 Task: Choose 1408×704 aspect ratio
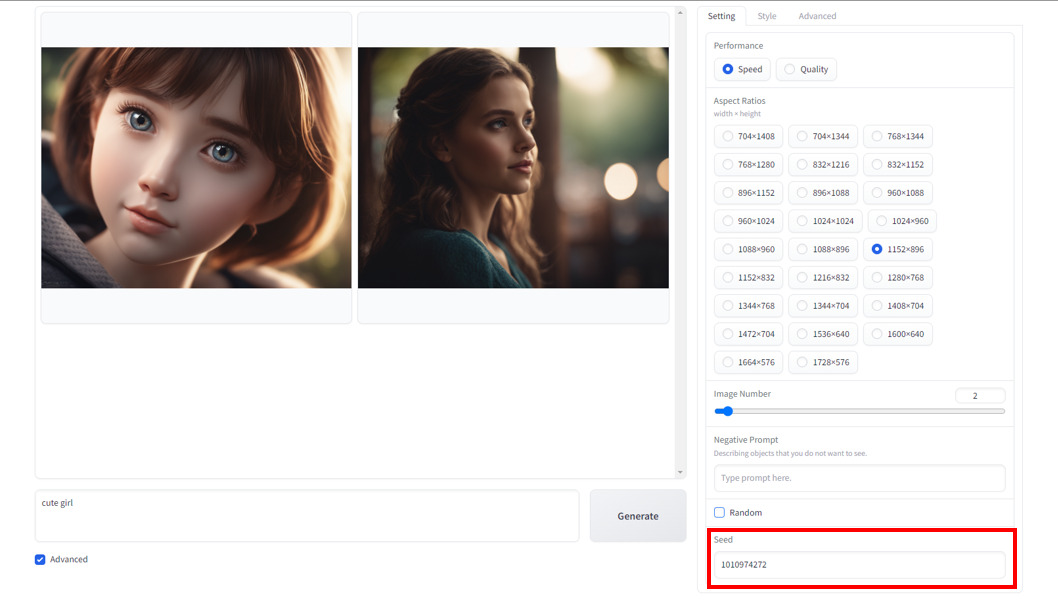(x=898, y=306)
